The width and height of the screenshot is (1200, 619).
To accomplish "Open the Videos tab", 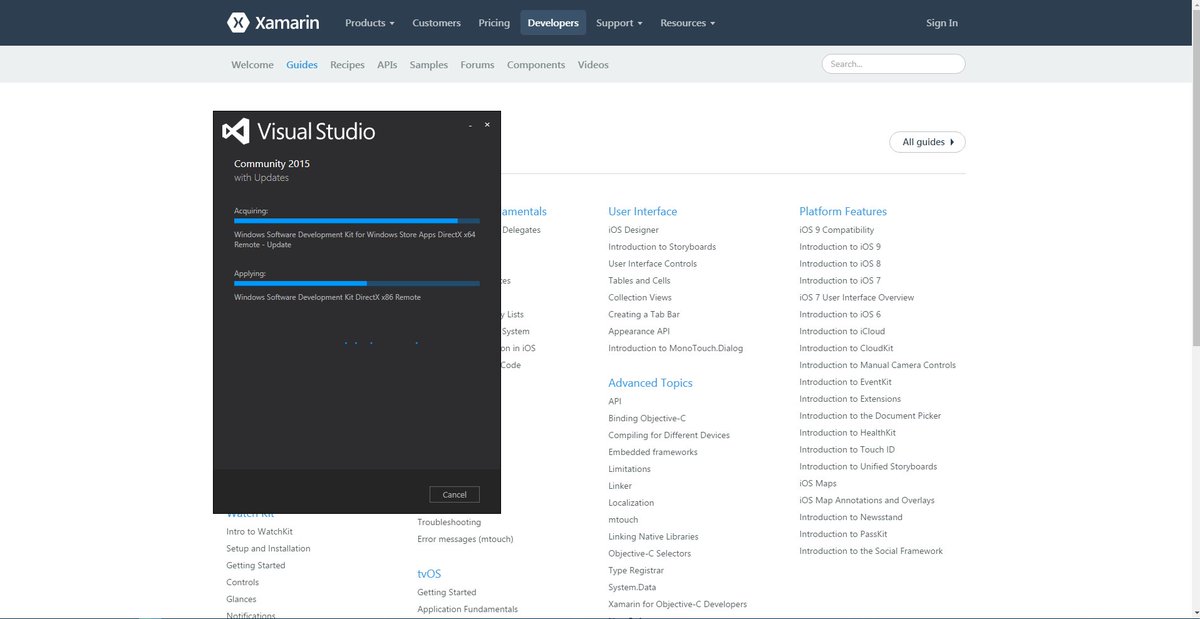I will pyautogui.click(x=593, y=65).
